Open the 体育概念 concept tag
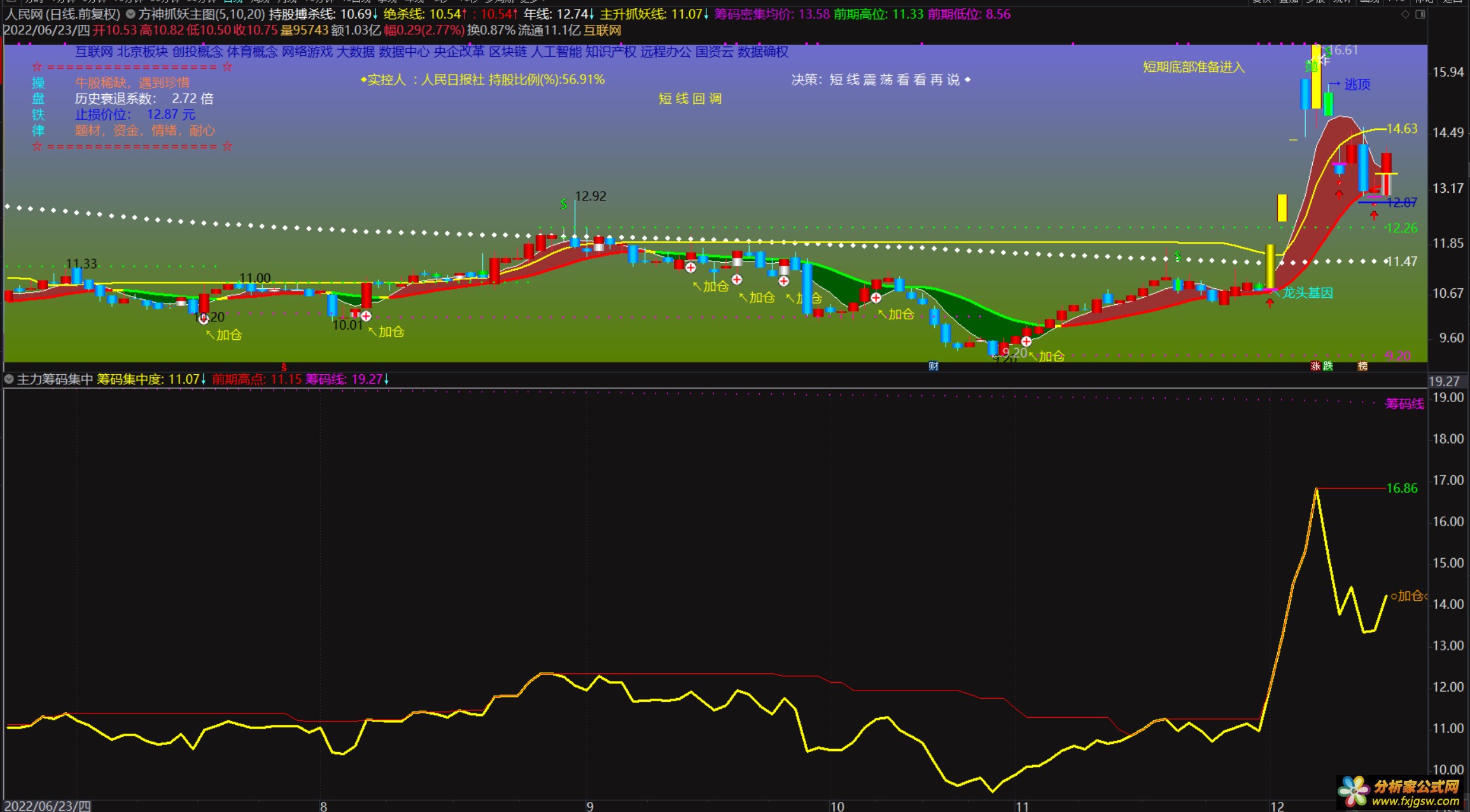Image resolution: width=1470 pixels, height=812 pixels. (x=253, y=52)
